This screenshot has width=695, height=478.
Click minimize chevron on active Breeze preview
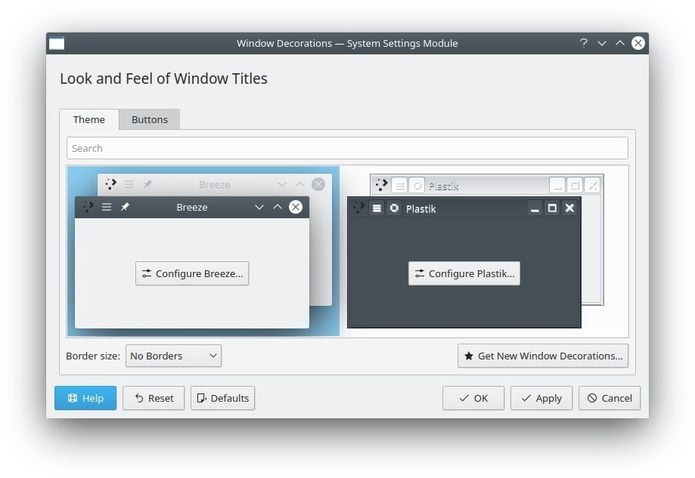coord(259,207)
